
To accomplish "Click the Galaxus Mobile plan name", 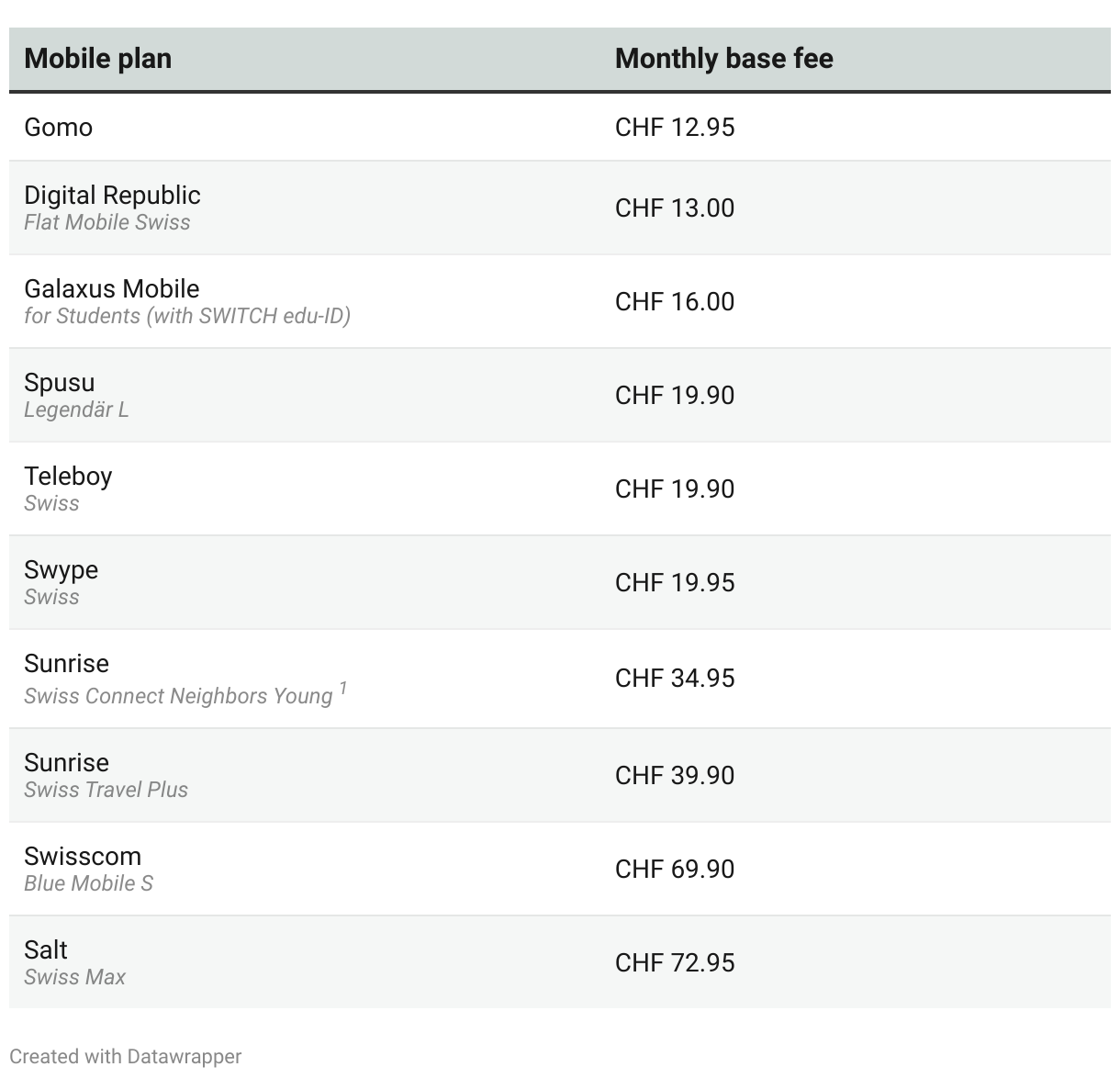I will point(111,288).
